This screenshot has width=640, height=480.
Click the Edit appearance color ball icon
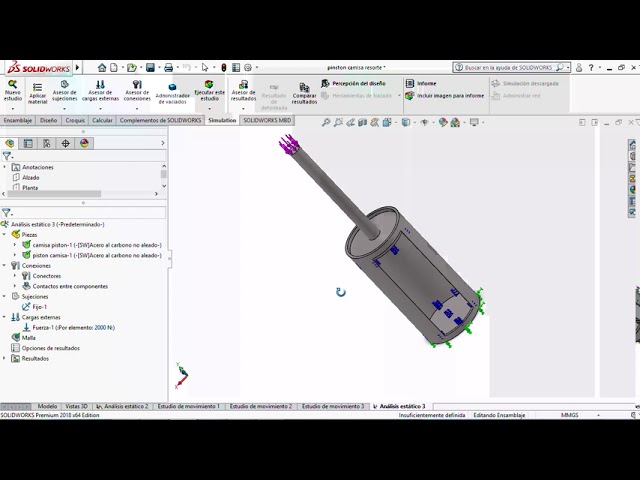point(443,122)
